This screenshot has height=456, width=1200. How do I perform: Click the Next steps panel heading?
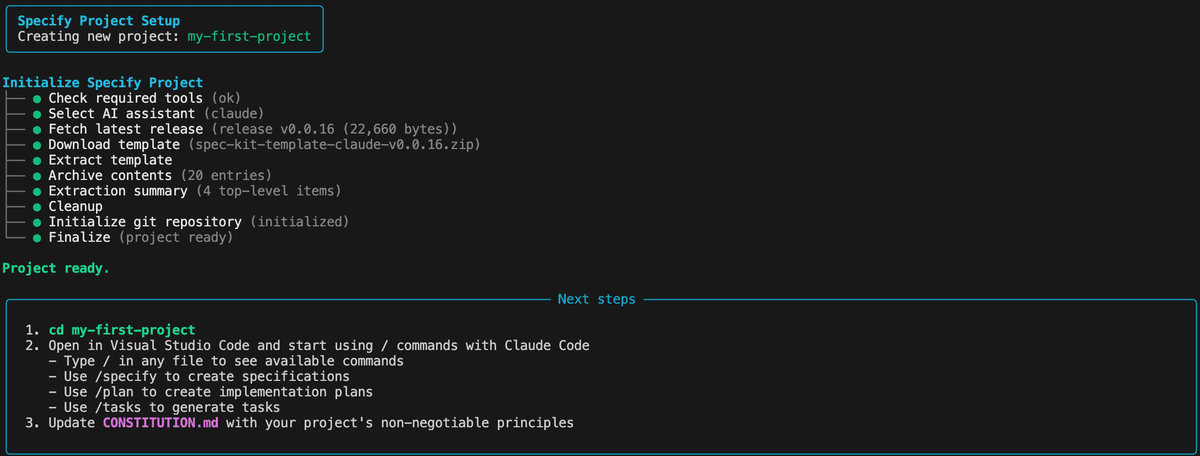point(596,299)
